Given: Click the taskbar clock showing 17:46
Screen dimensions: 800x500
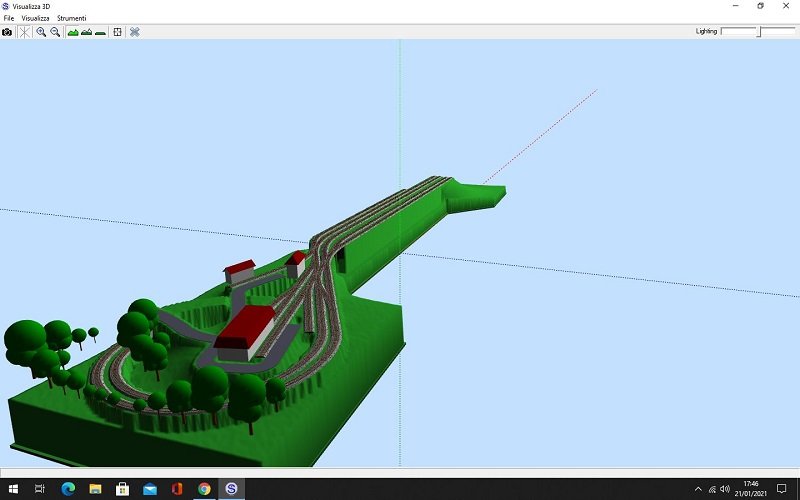Looking at the screenshot, I should click(x=751, y=489).
